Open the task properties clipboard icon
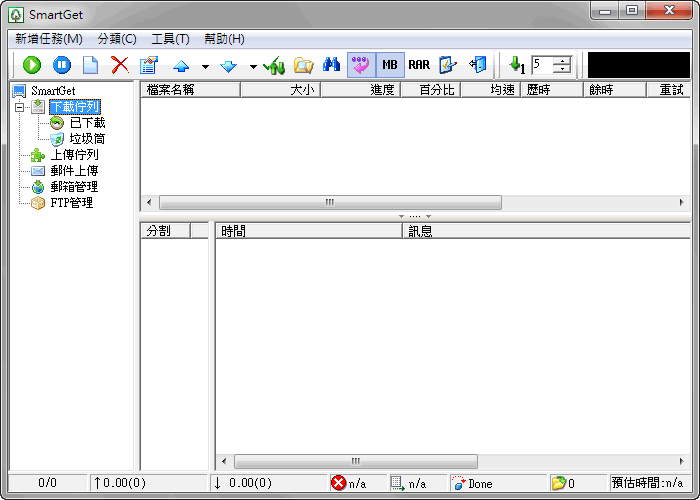Screen dimensions: 700x500 150,65
